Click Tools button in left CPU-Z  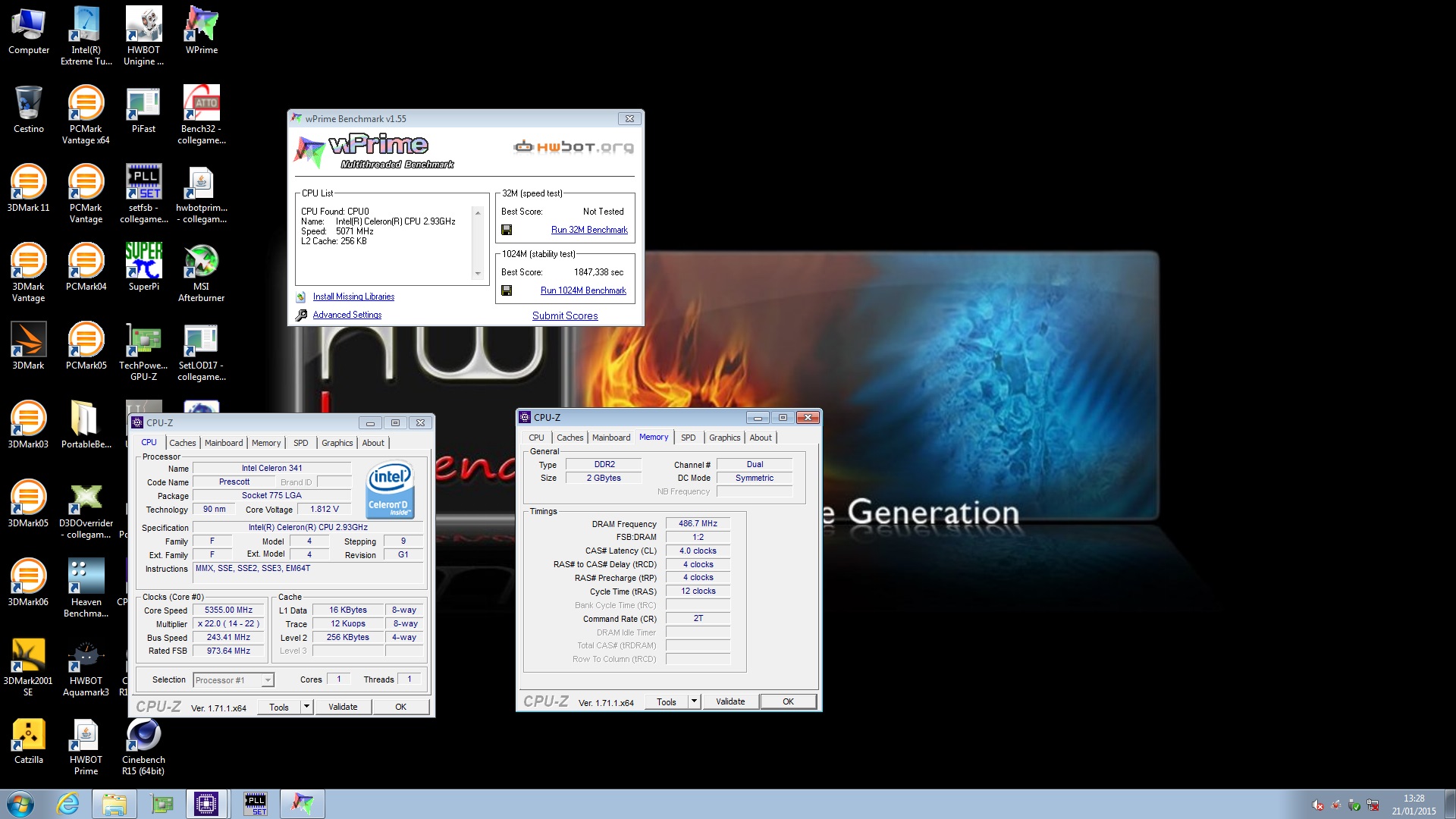[279, 707]
